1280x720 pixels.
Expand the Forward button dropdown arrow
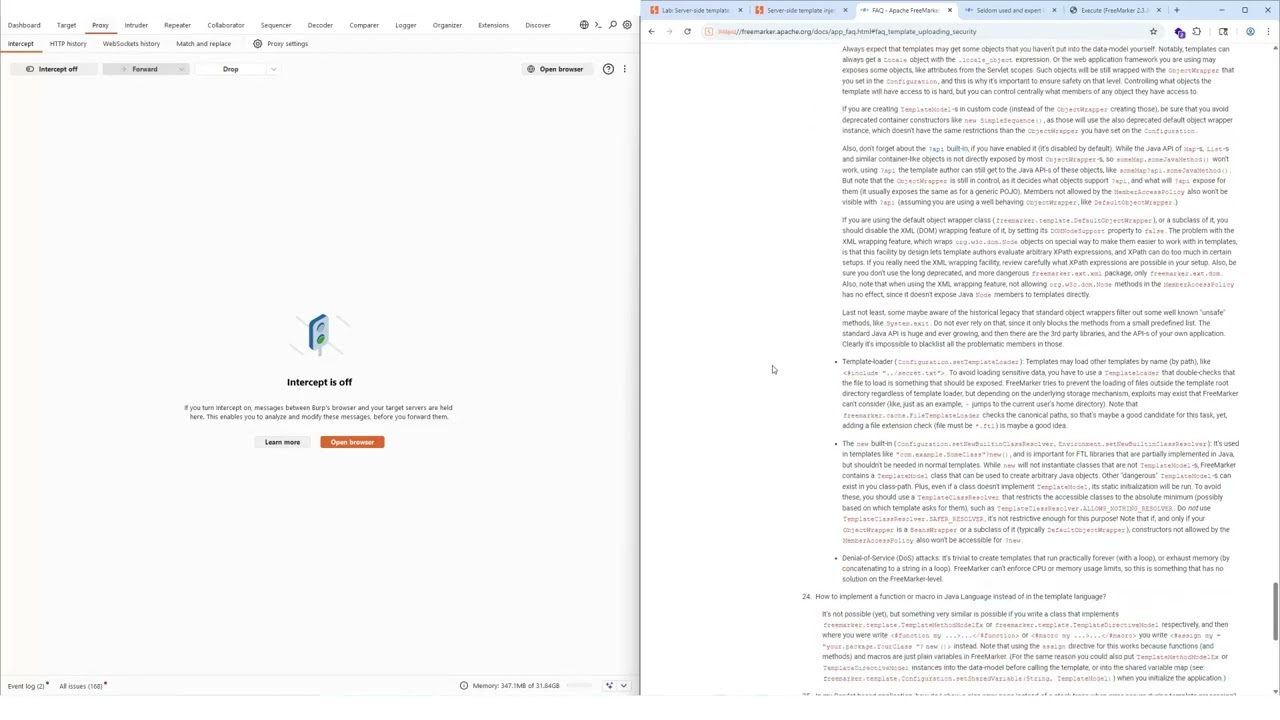coord(181,69)
